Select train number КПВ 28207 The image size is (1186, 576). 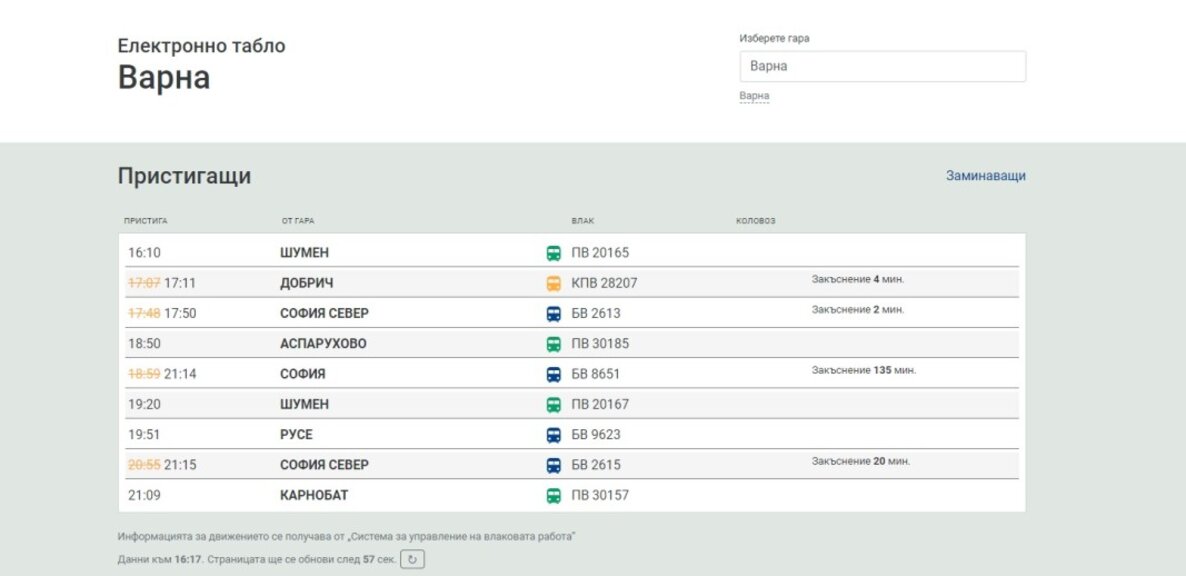(604, 283)
